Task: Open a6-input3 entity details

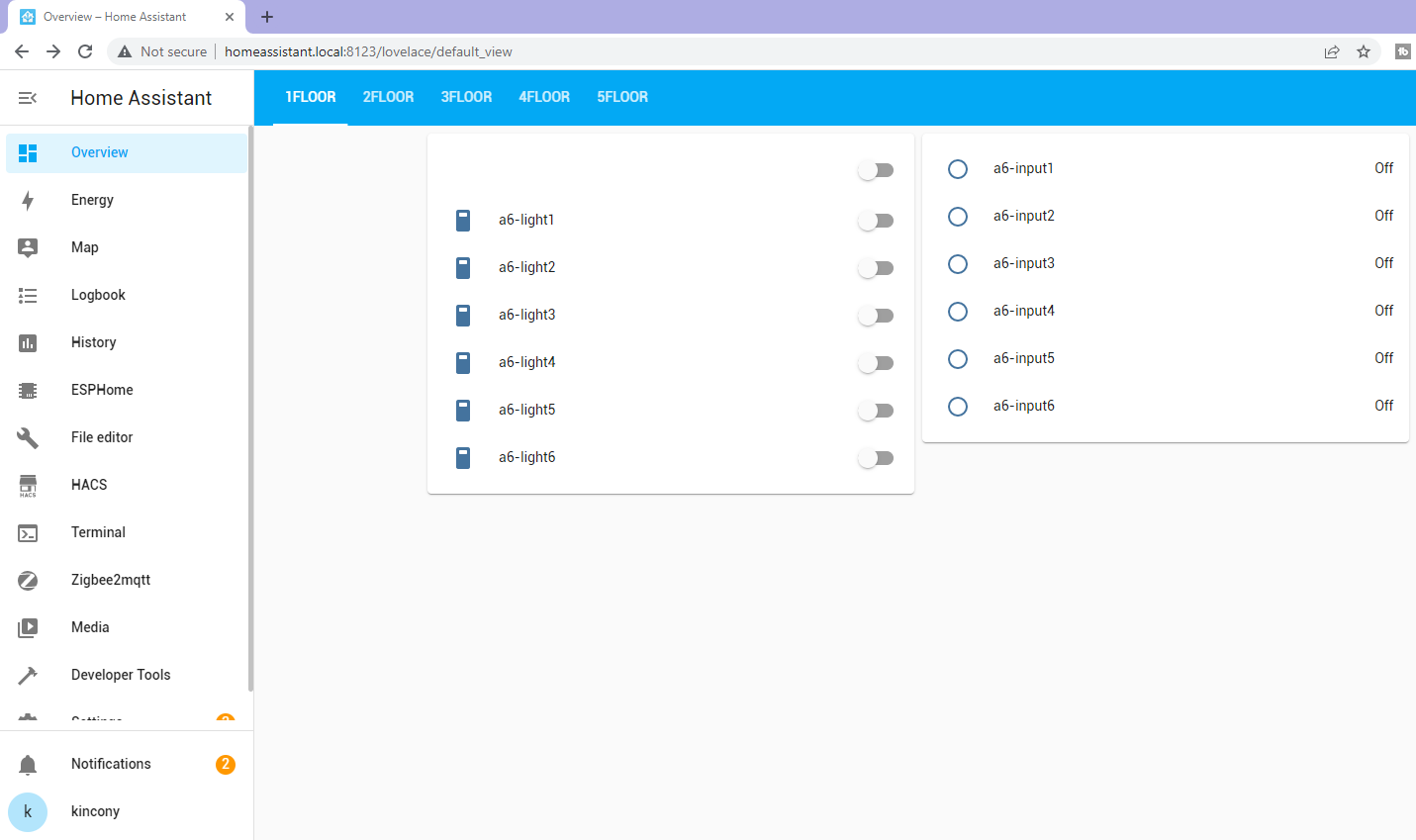Action: [1024, 263]
